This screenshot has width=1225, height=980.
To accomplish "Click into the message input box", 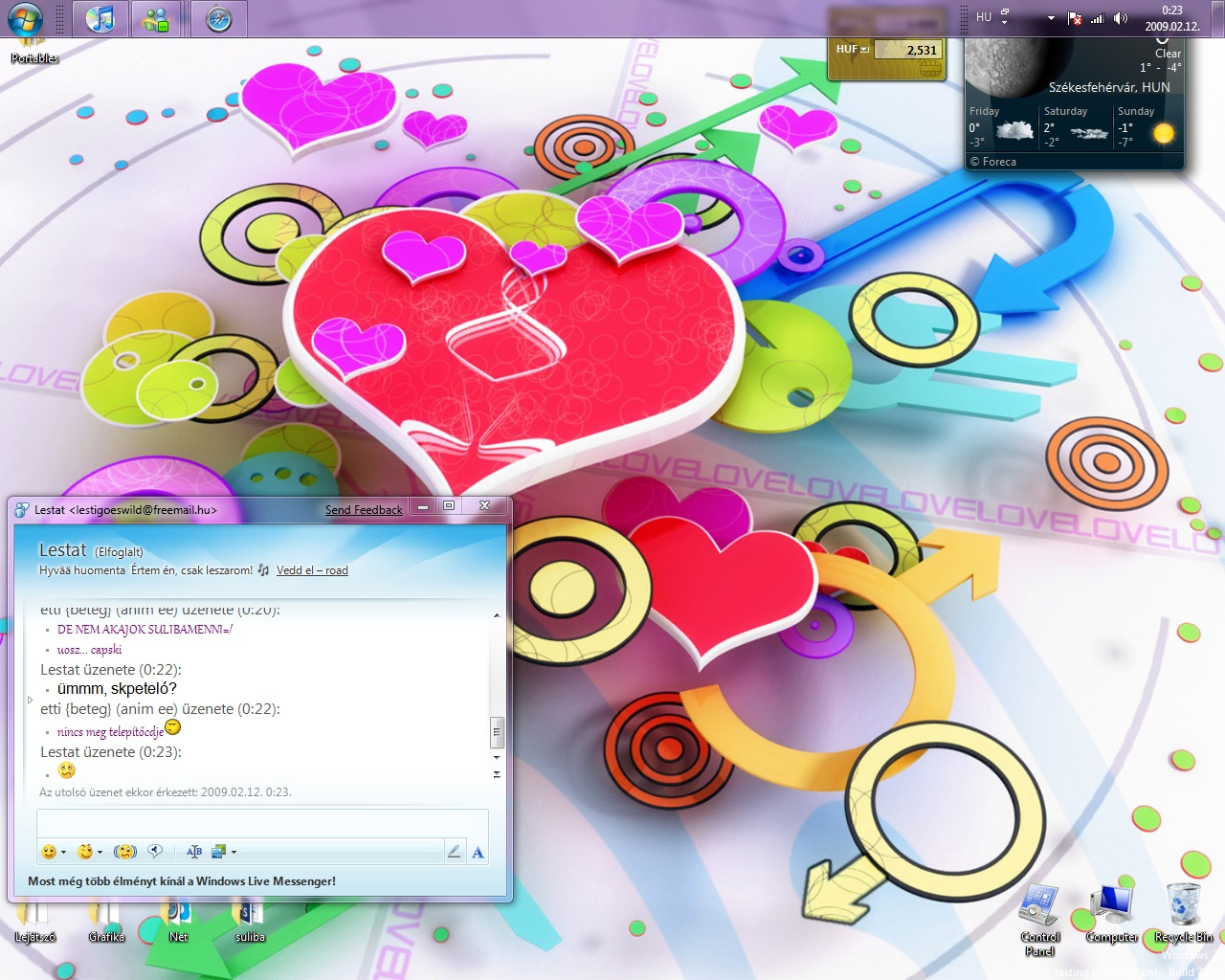I will point(262,823).
